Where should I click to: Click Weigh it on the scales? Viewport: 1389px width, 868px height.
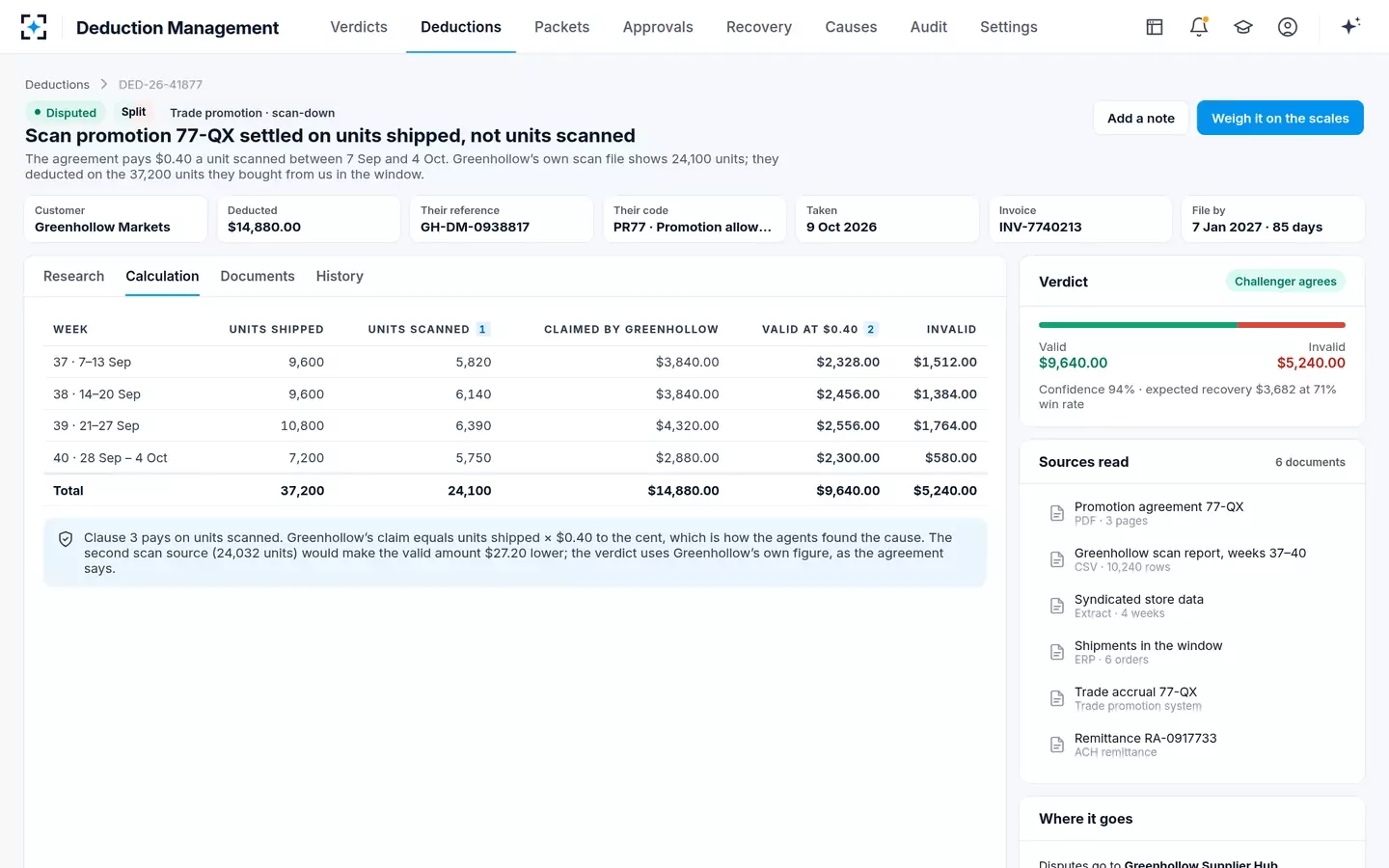point(1280,118)
